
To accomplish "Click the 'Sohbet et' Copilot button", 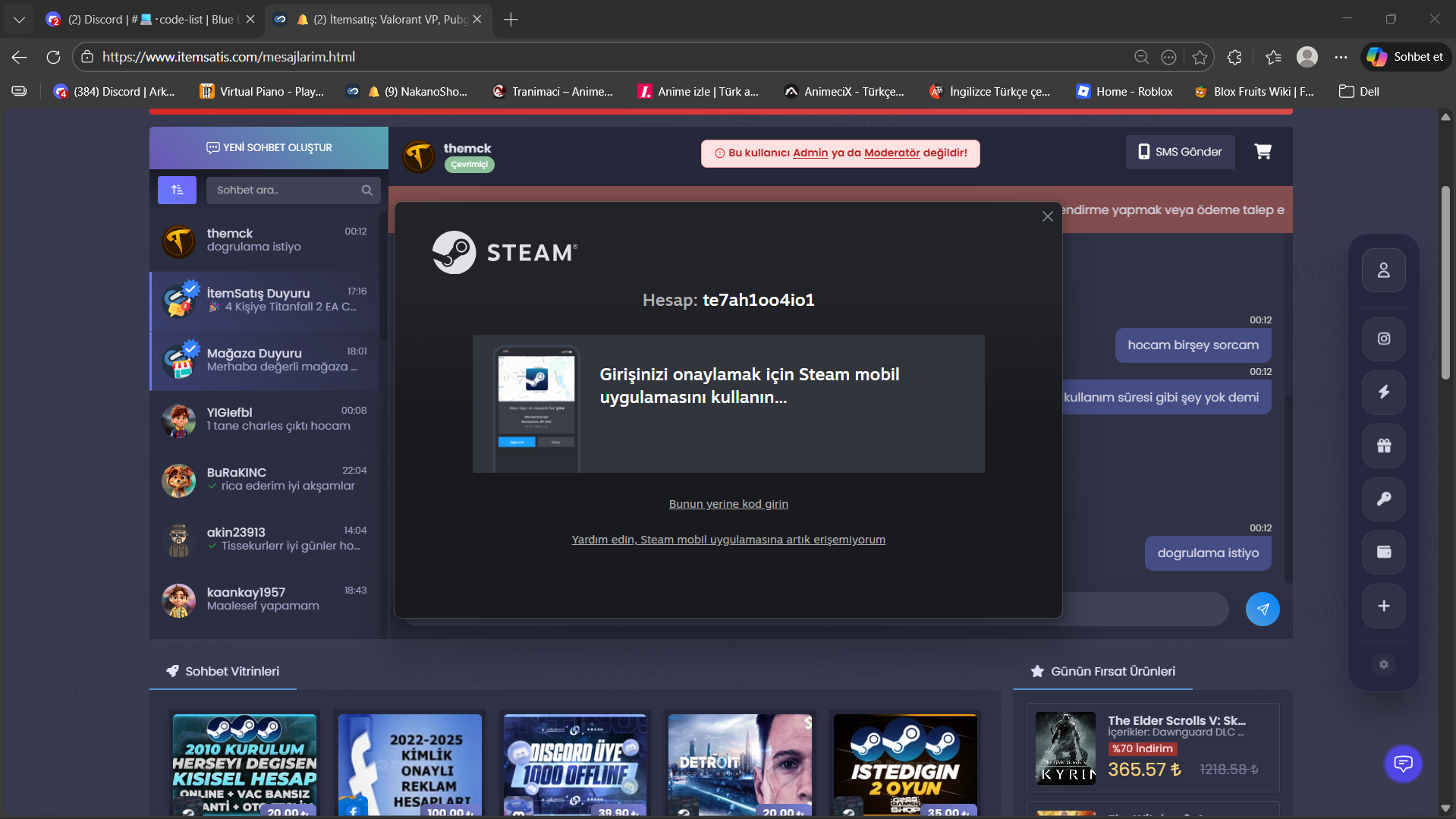I will [1406, 57].
